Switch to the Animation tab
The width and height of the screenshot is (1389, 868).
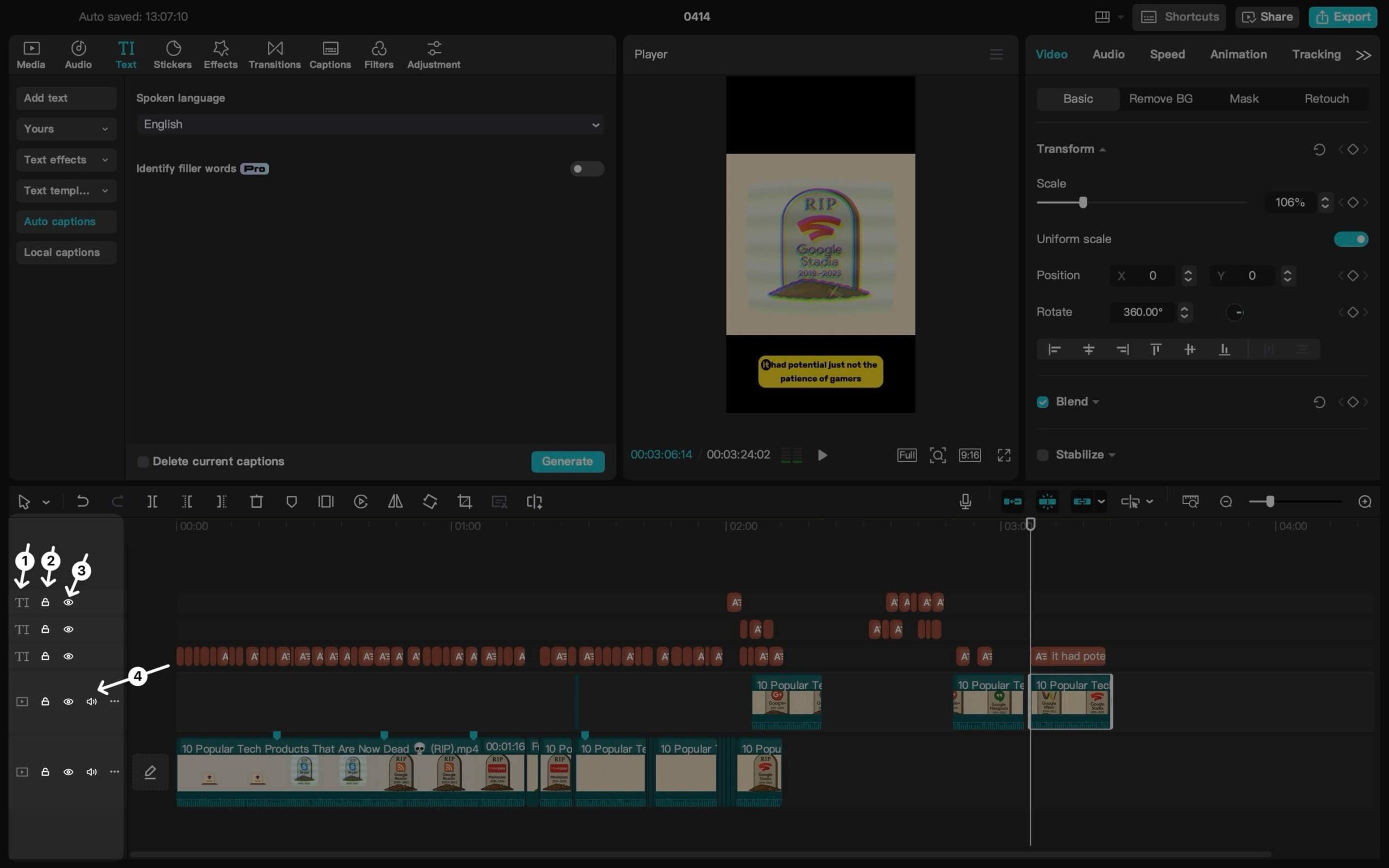tap(1238, 54)
